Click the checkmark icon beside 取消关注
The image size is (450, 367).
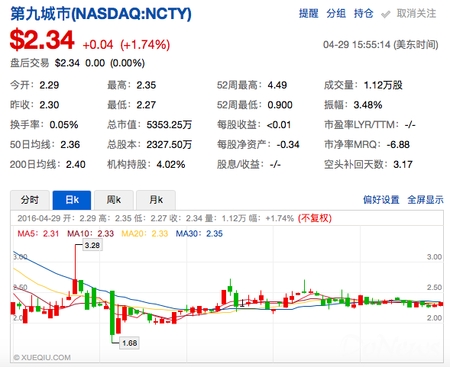click(x=385, y=14)
